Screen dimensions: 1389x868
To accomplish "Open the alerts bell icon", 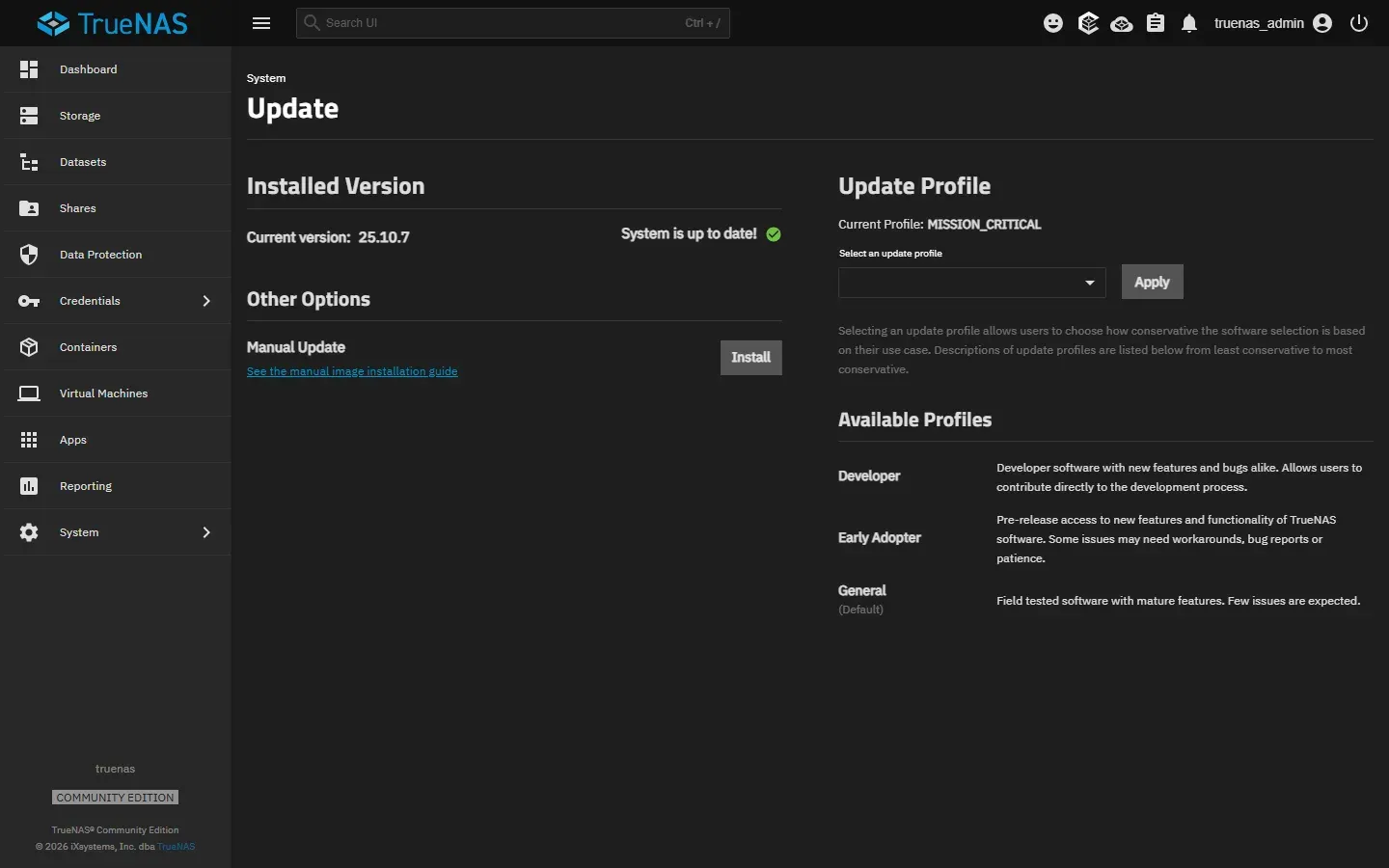I will tap(1189, 23).
